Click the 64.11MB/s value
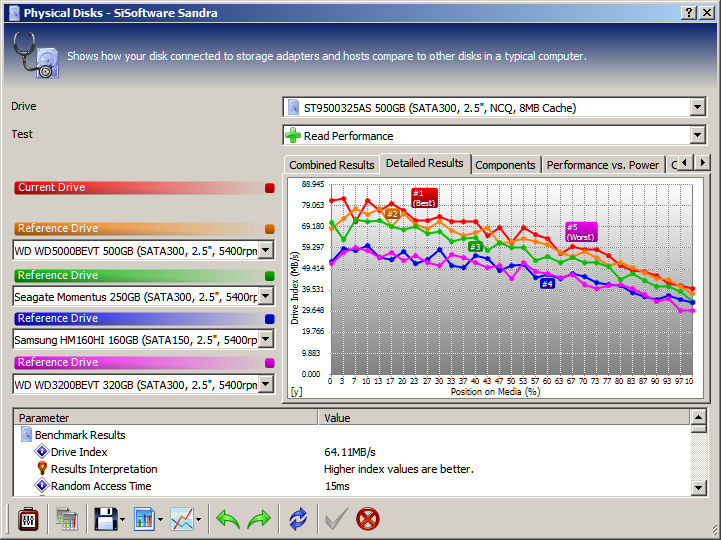The image size is (721, 540). [350, 452]
